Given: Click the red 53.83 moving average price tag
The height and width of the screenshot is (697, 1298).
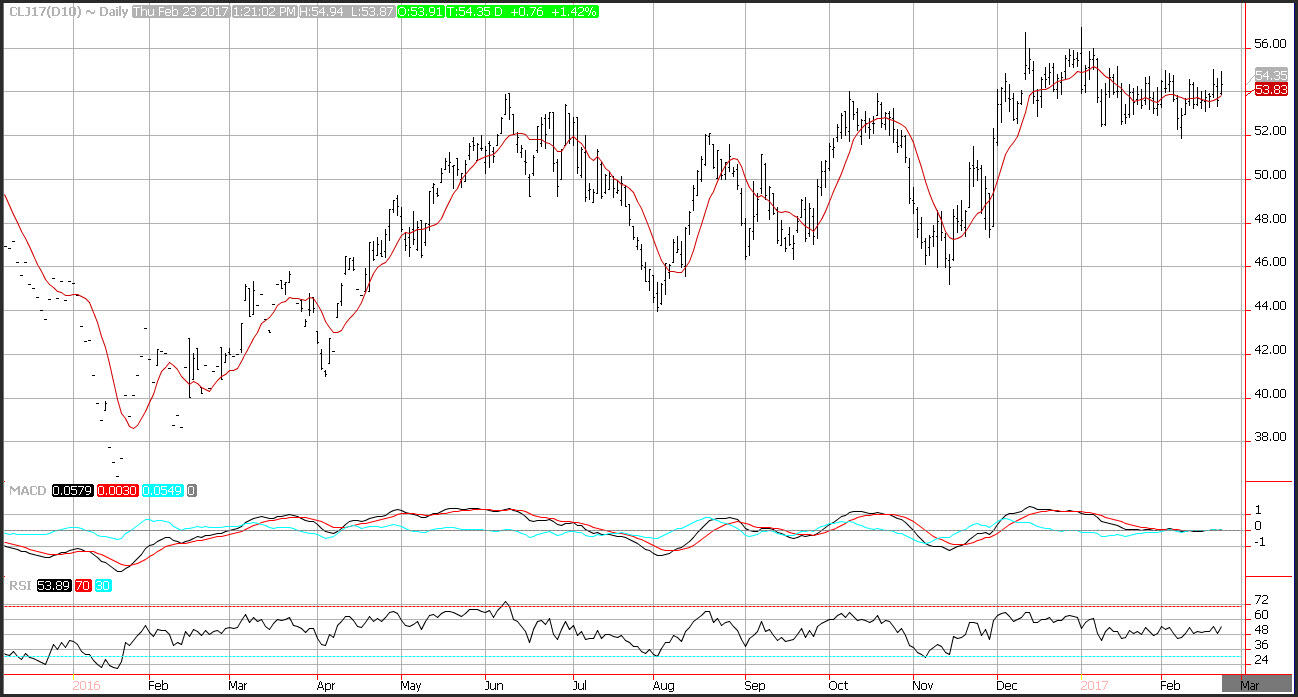Looking at the screenshot, I should (1270, 89).
